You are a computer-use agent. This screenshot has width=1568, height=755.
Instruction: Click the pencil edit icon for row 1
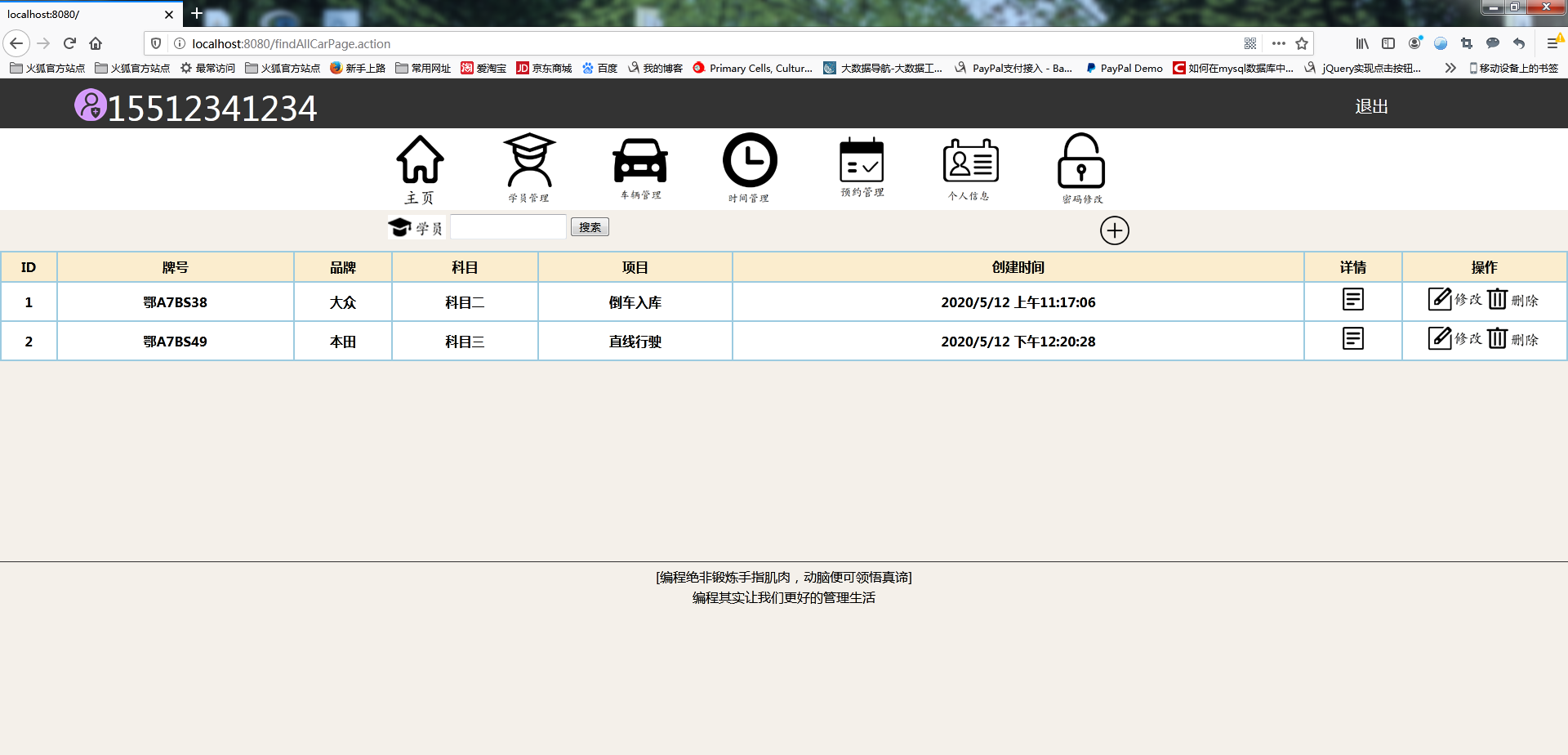(1439, 298)
